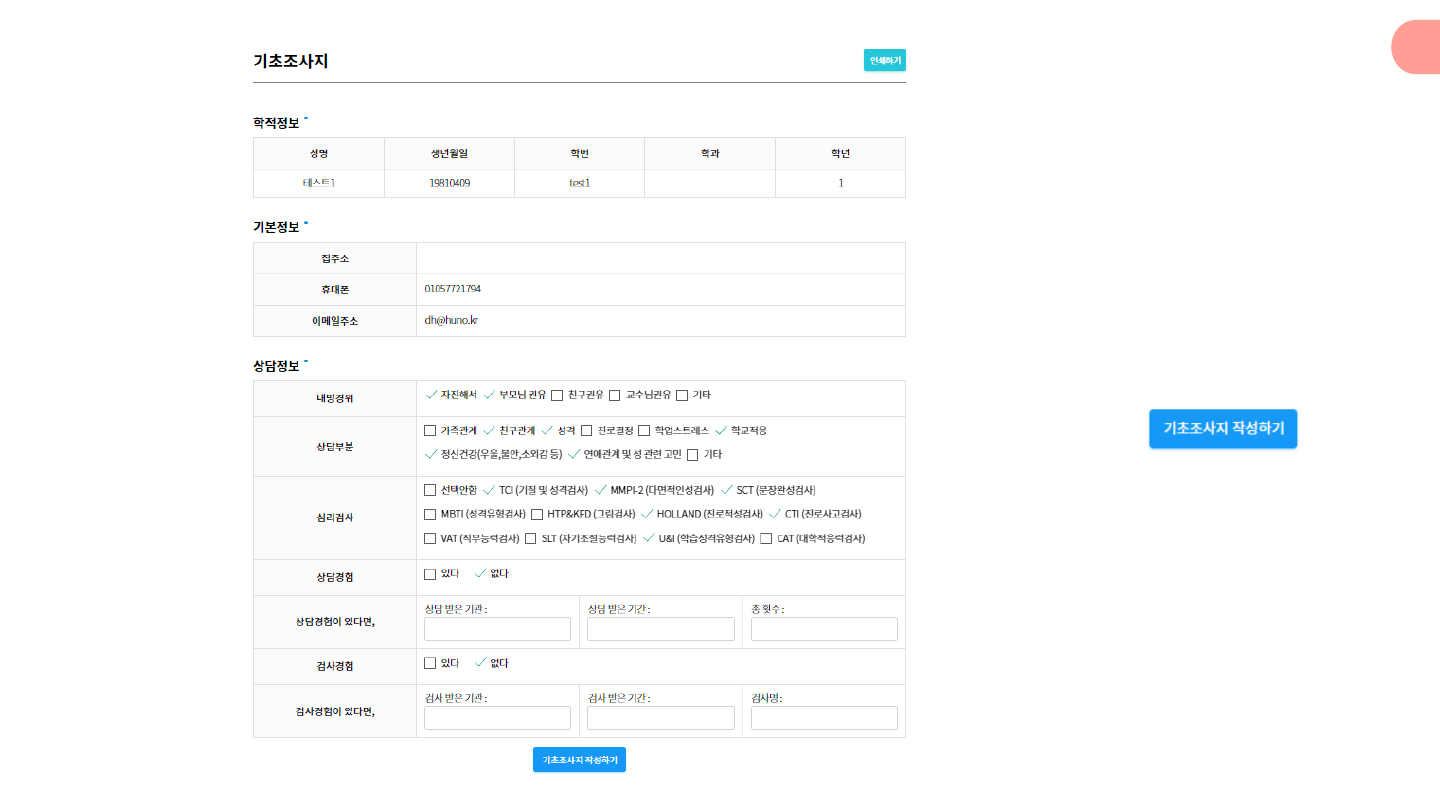Click the 학적정보 section title

tap(276, 123)
